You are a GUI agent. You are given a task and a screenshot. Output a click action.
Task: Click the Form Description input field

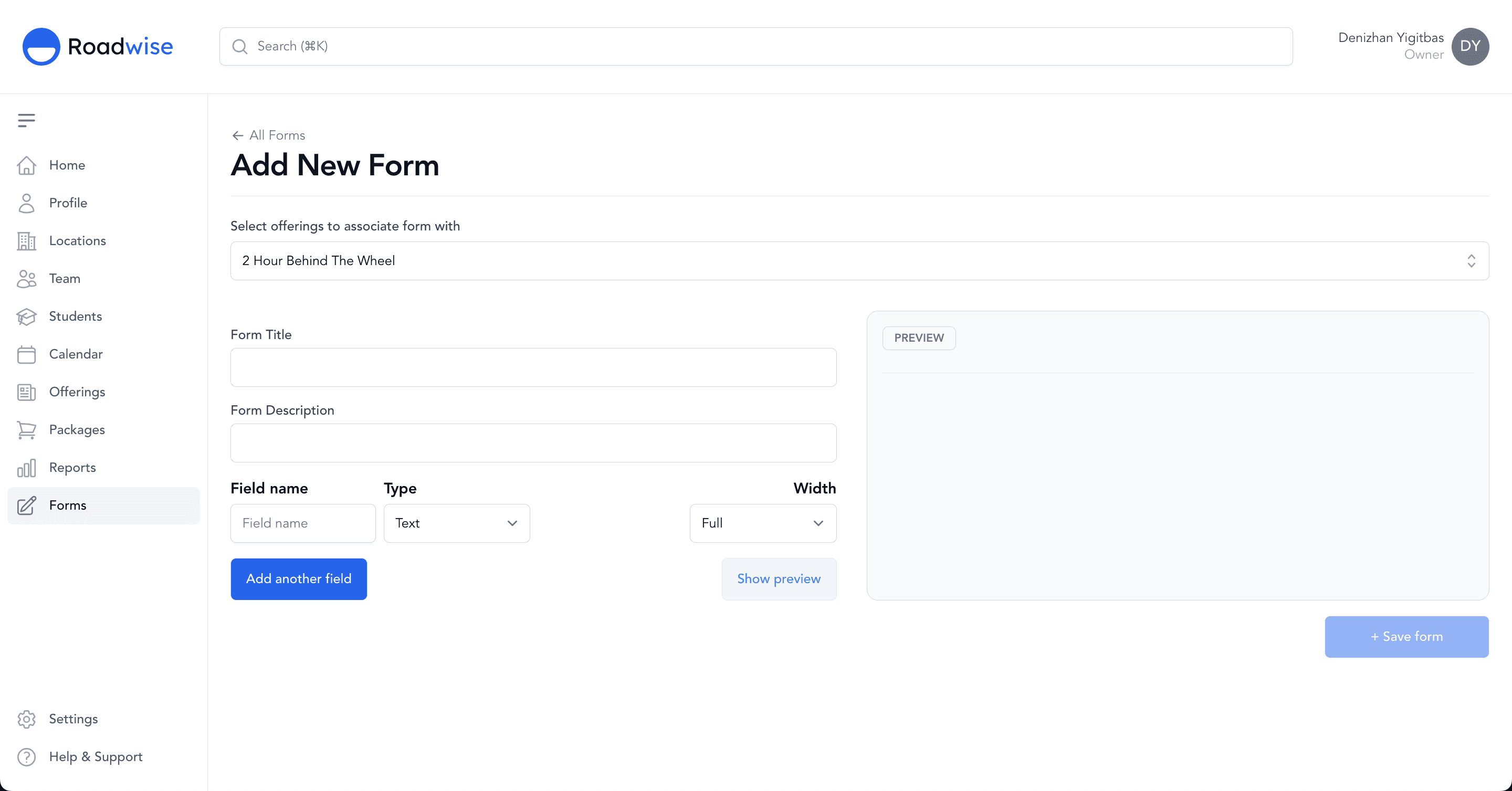(533, 442)
